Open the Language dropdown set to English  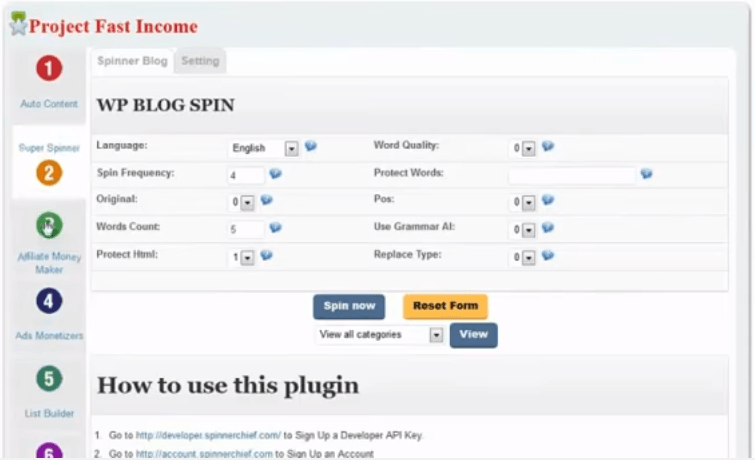[x=263, y=148]
